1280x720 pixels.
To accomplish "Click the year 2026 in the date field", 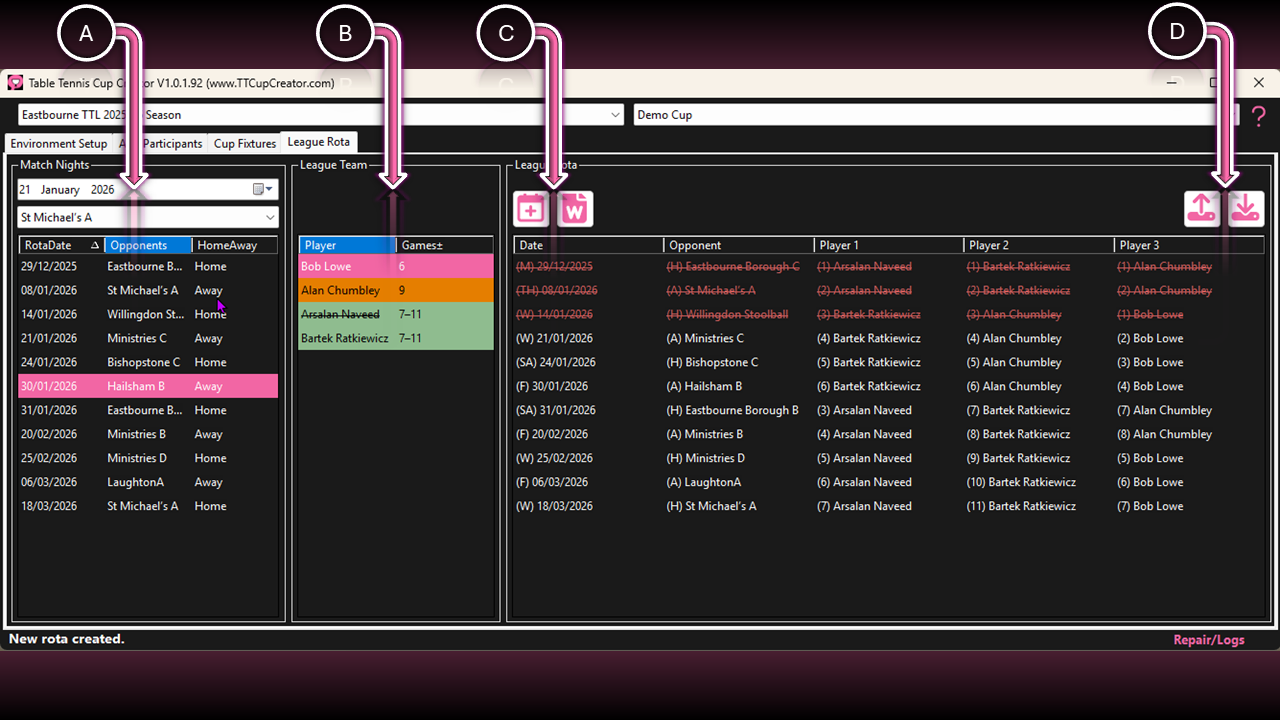I will (x=103, y=189).
